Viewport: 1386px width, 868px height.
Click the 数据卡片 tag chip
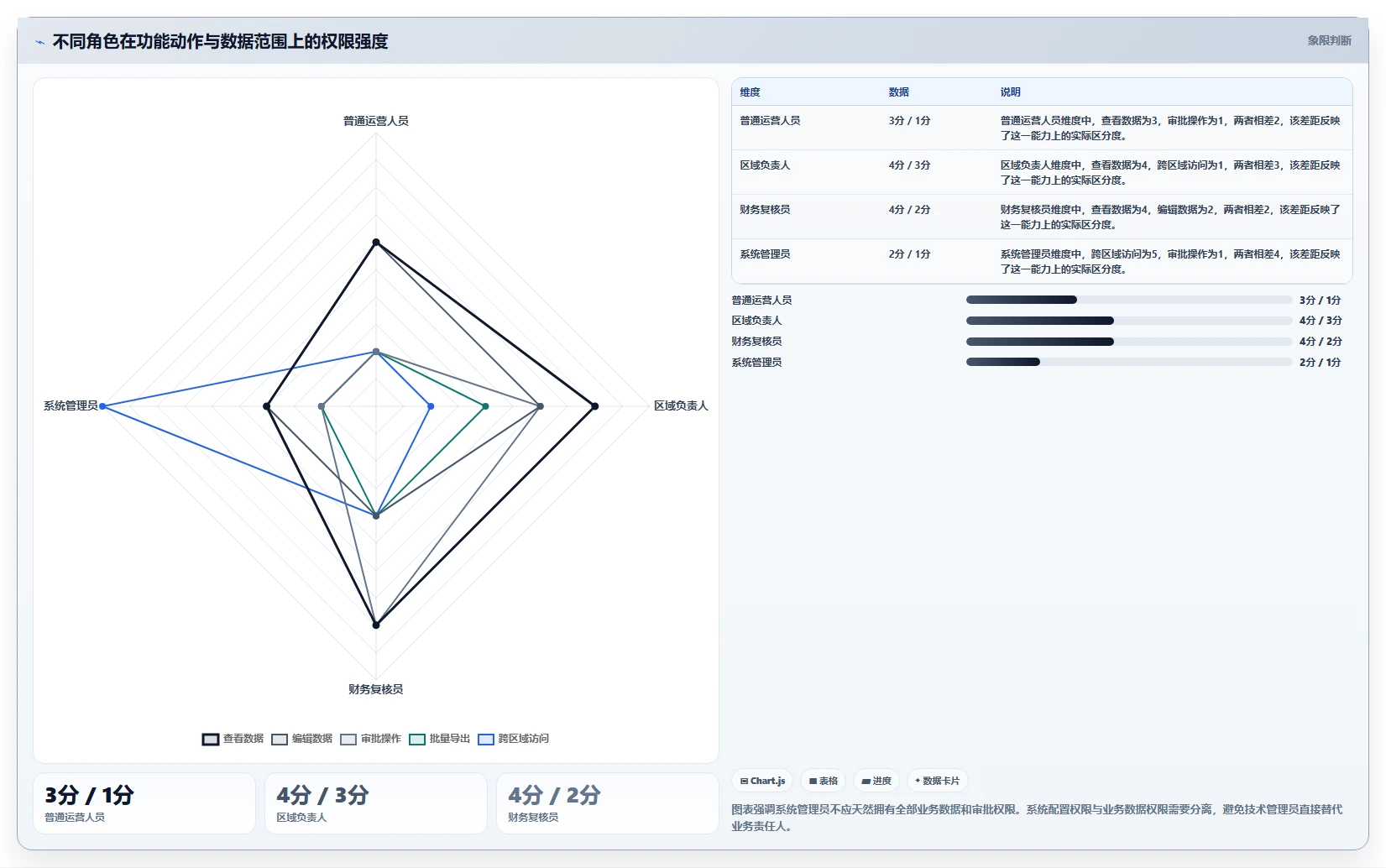pos(937,781)
